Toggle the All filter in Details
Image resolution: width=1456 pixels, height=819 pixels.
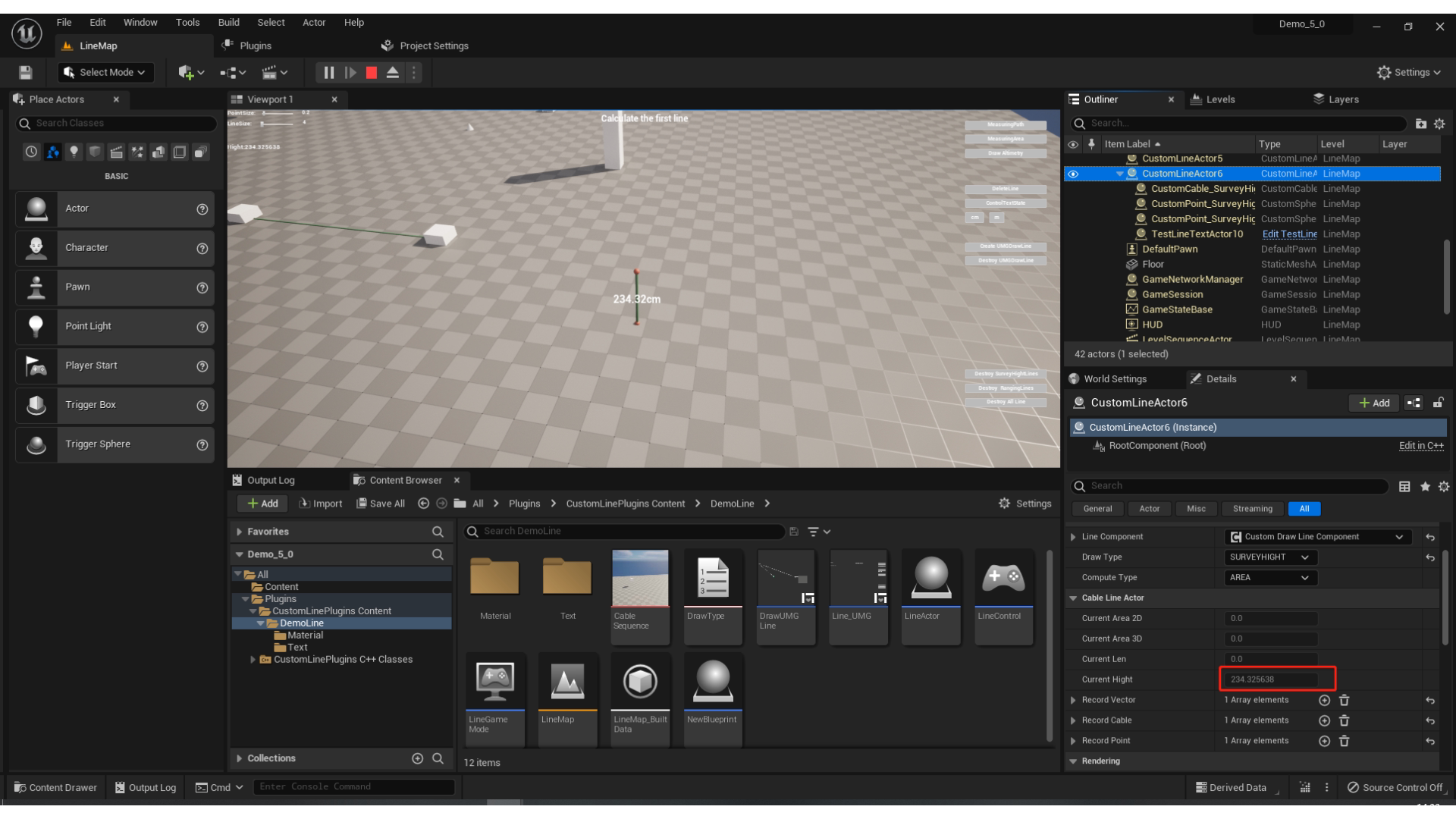[1304, 509]
